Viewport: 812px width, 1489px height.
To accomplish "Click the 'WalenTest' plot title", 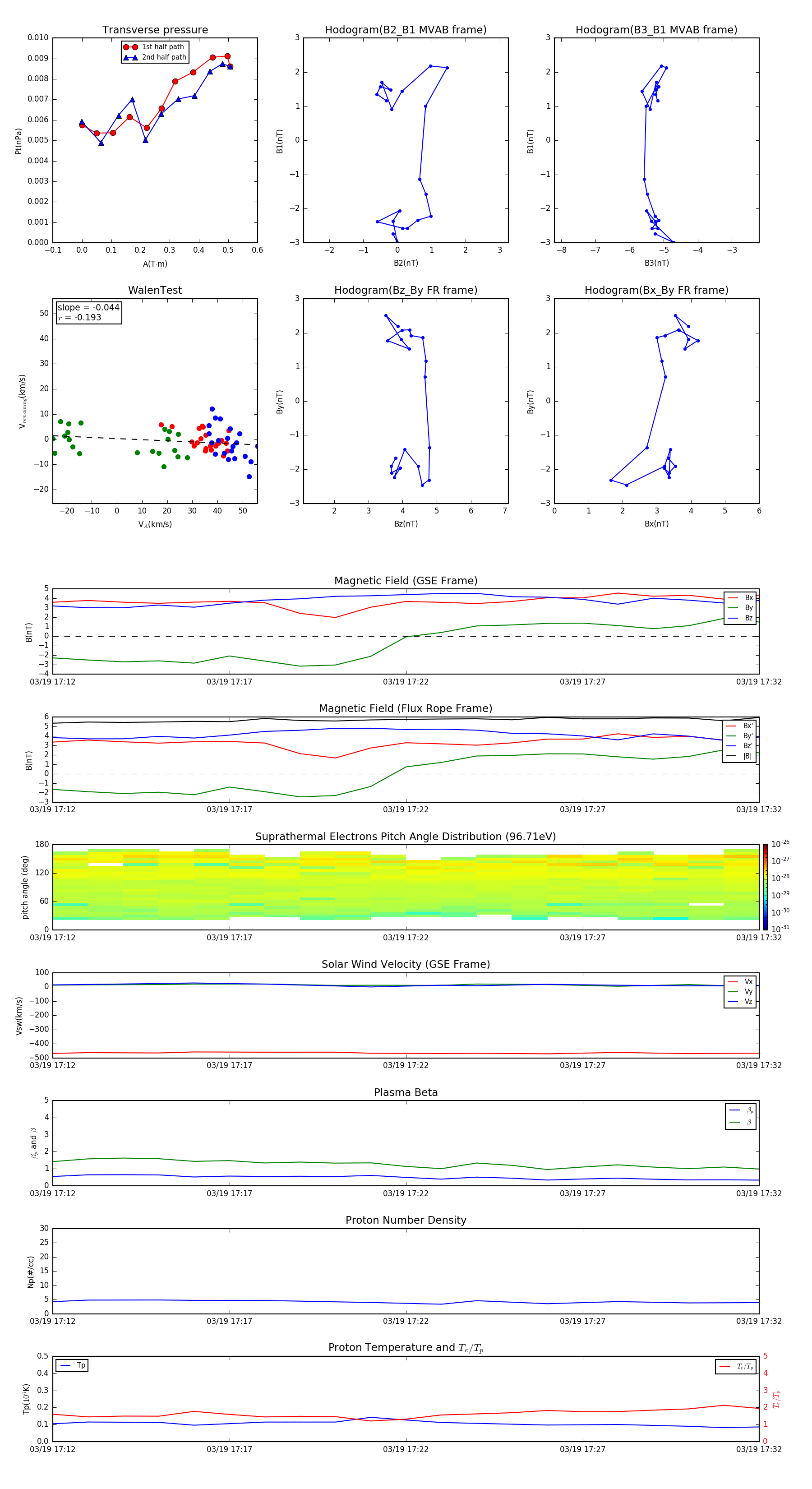I will [155, 290].
